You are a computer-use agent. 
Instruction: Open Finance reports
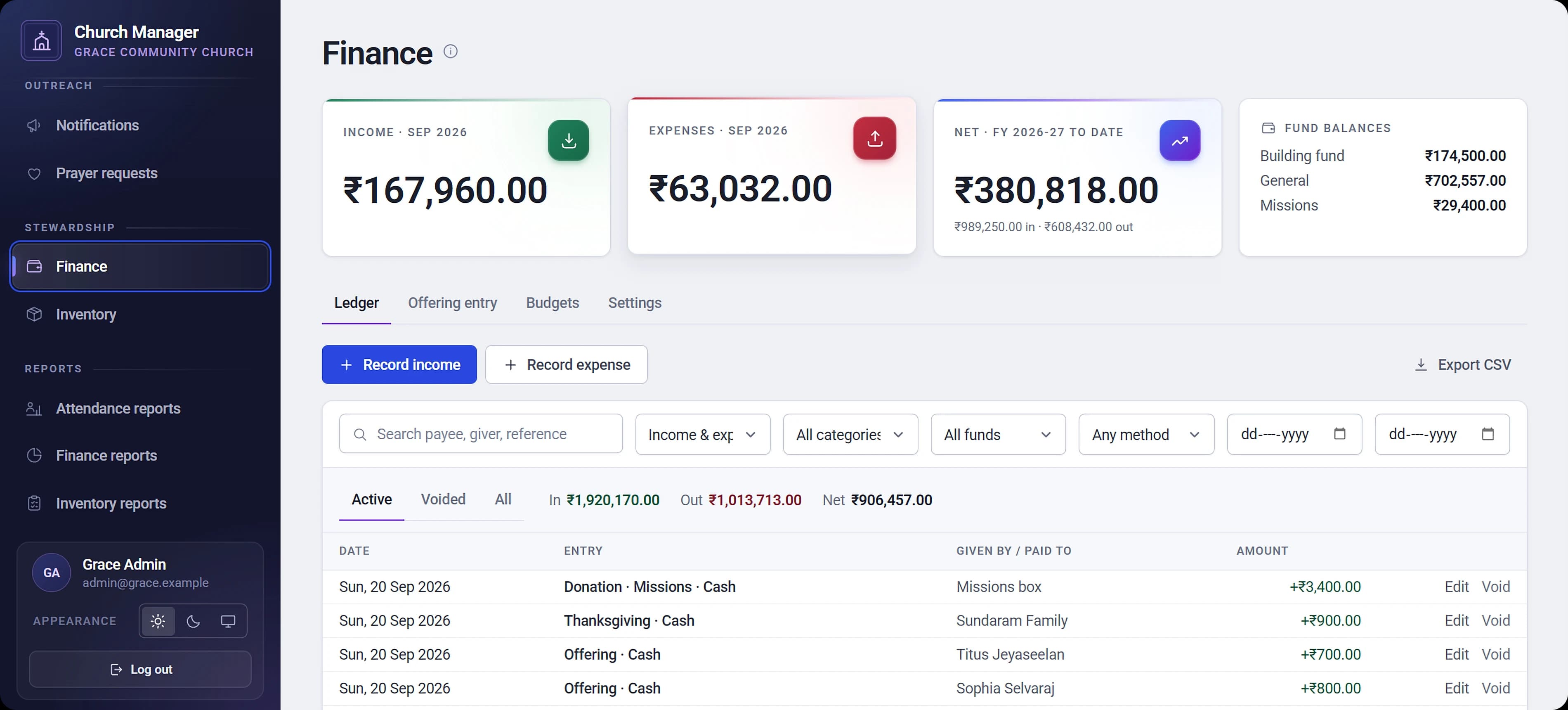pyautogui.click(x=140, y=455)
